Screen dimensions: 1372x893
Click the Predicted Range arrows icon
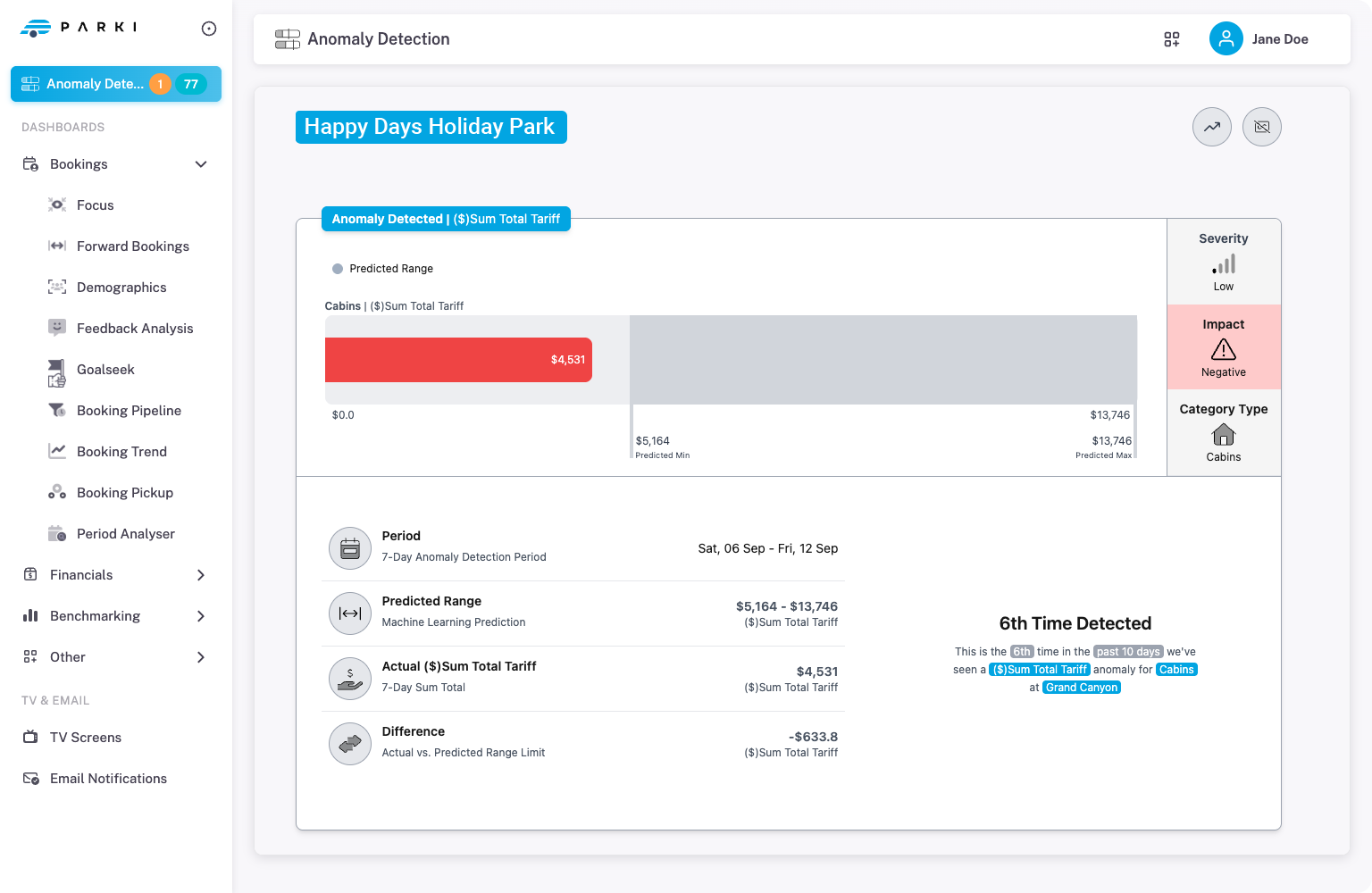[350, 613]
